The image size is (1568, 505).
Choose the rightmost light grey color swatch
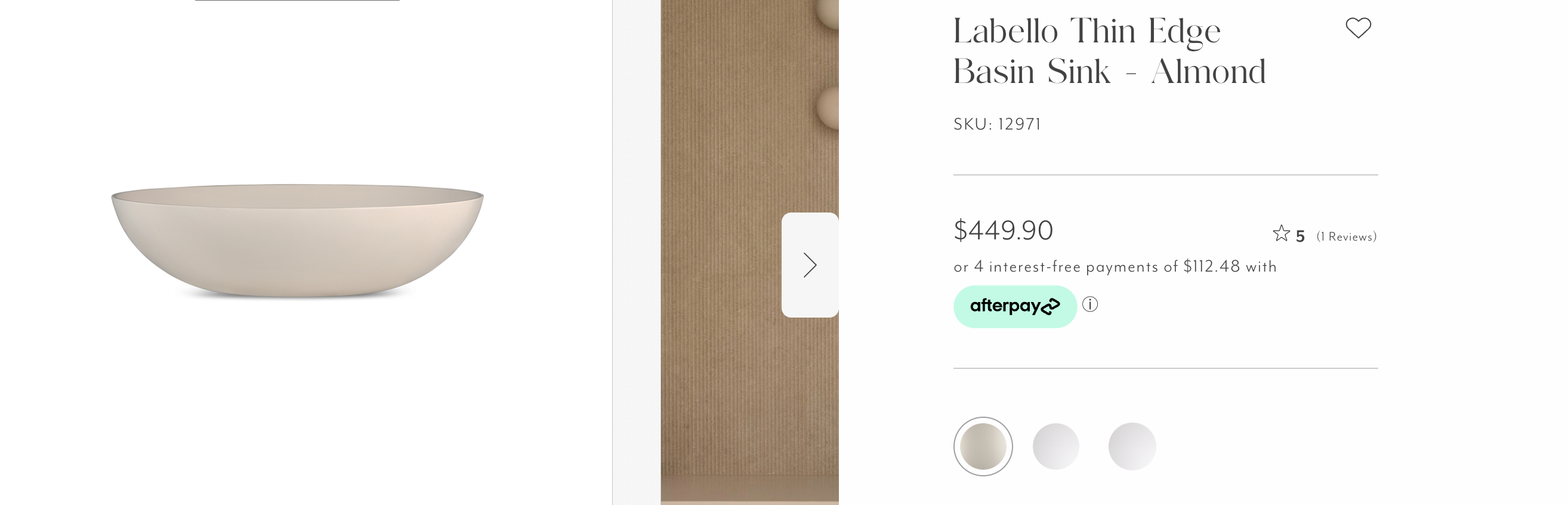point(1132,447)
